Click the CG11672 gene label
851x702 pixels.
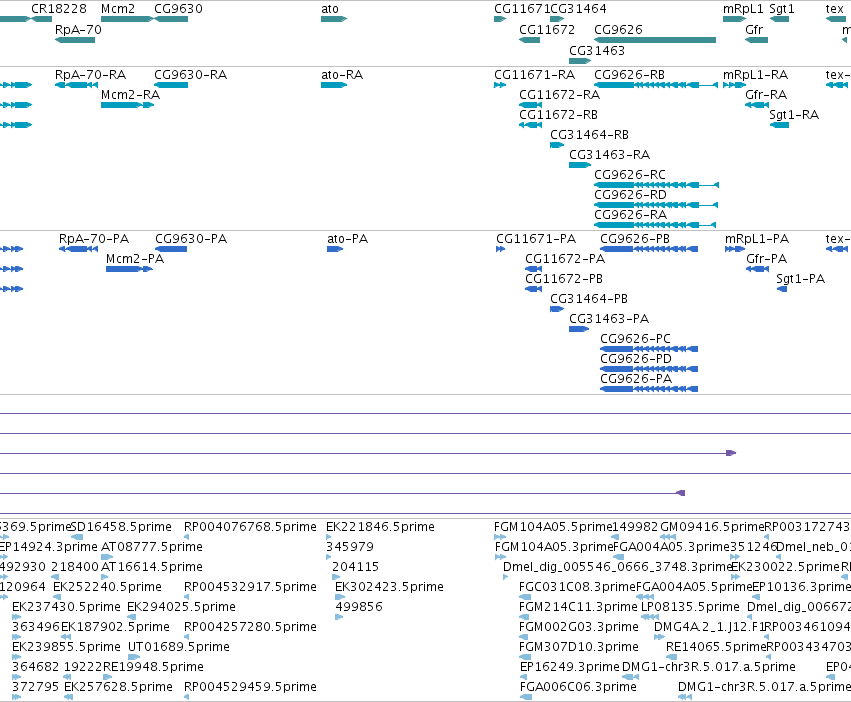[547, 29]
